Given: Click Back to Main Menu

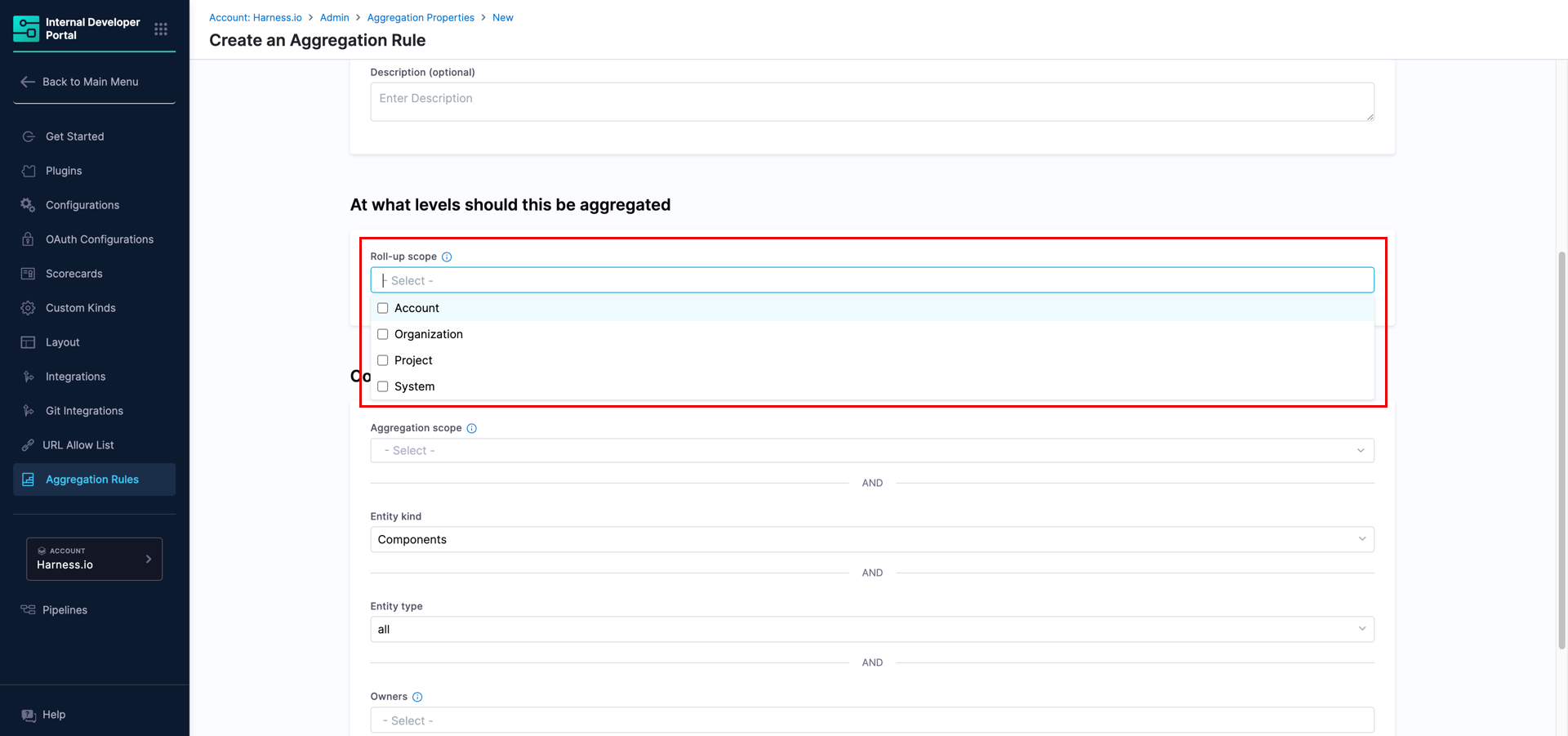Looking at the screenshot, I should click(90, 82).
